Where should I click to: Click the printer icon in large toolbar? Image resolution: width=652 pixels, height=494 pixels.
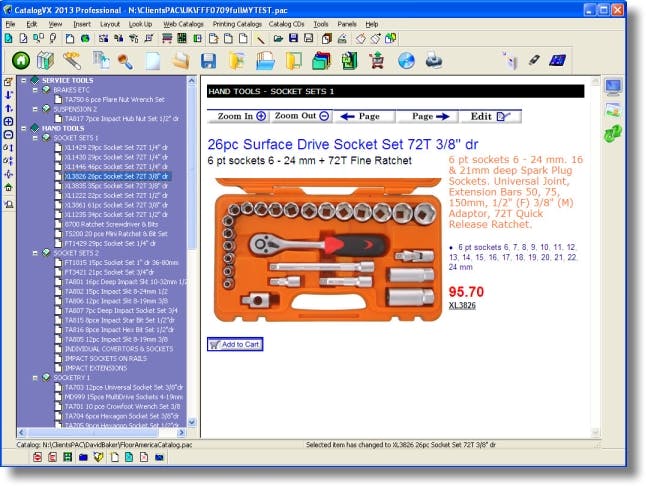point(433,60)
